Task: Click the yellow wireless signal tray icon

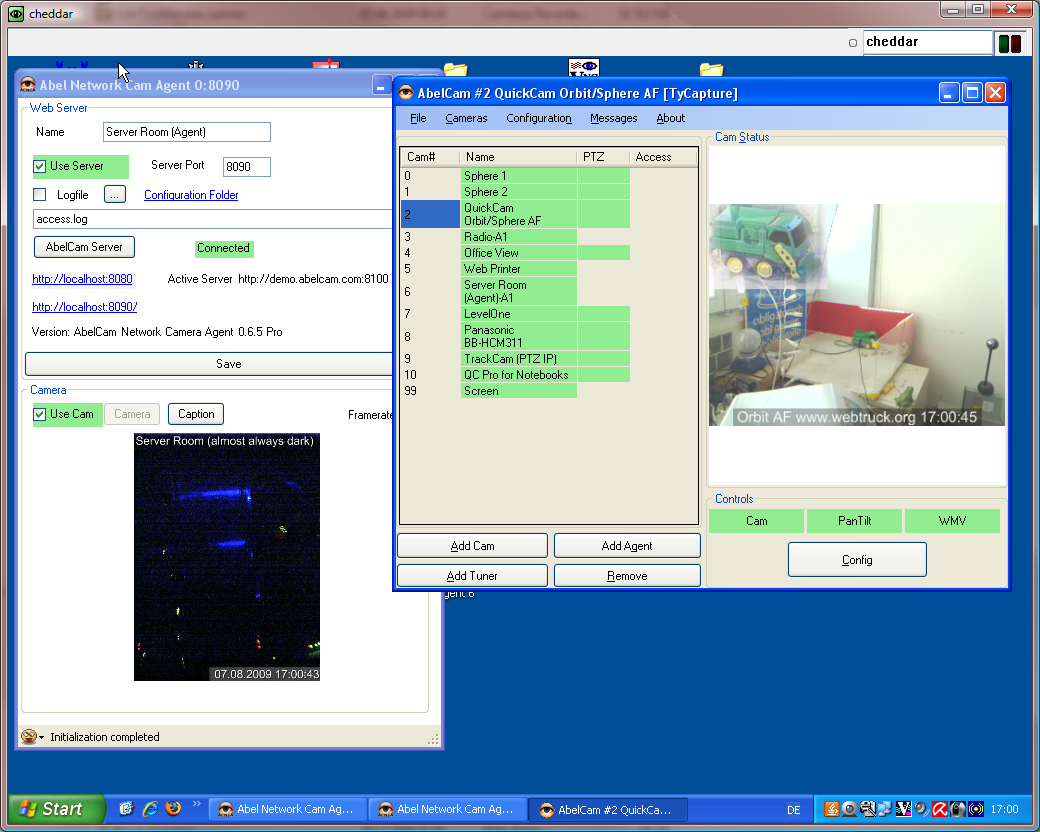Action: 976,809
